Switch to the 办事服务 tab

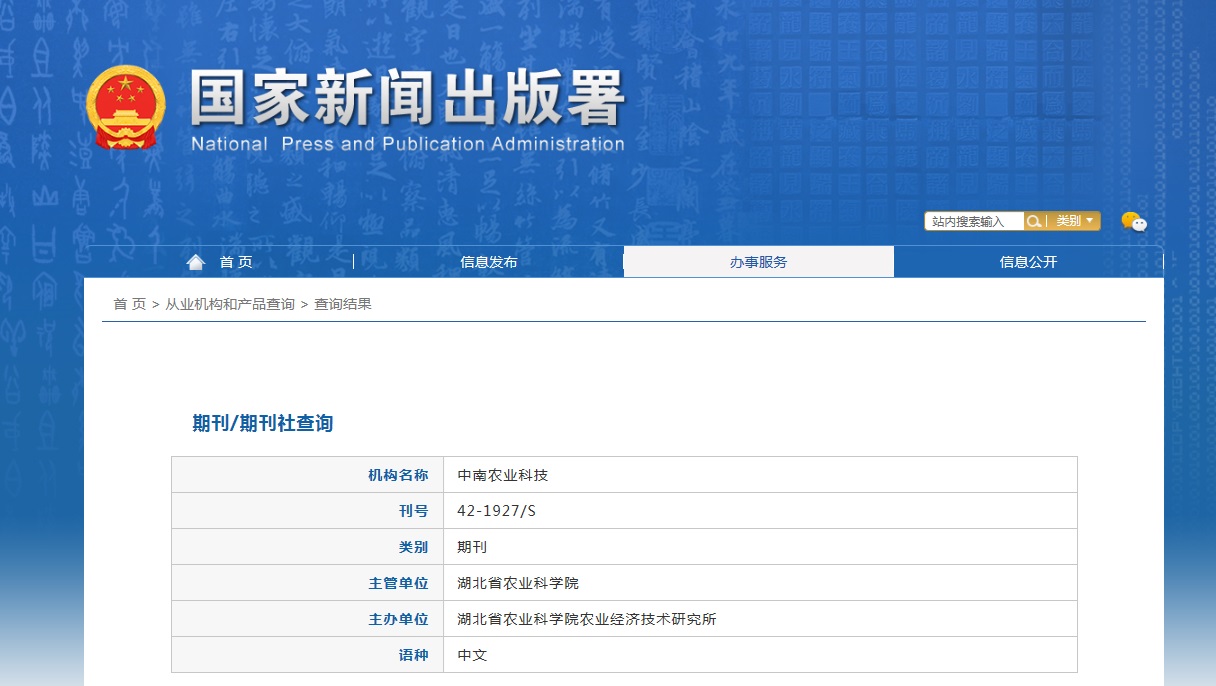click(758, 261)
